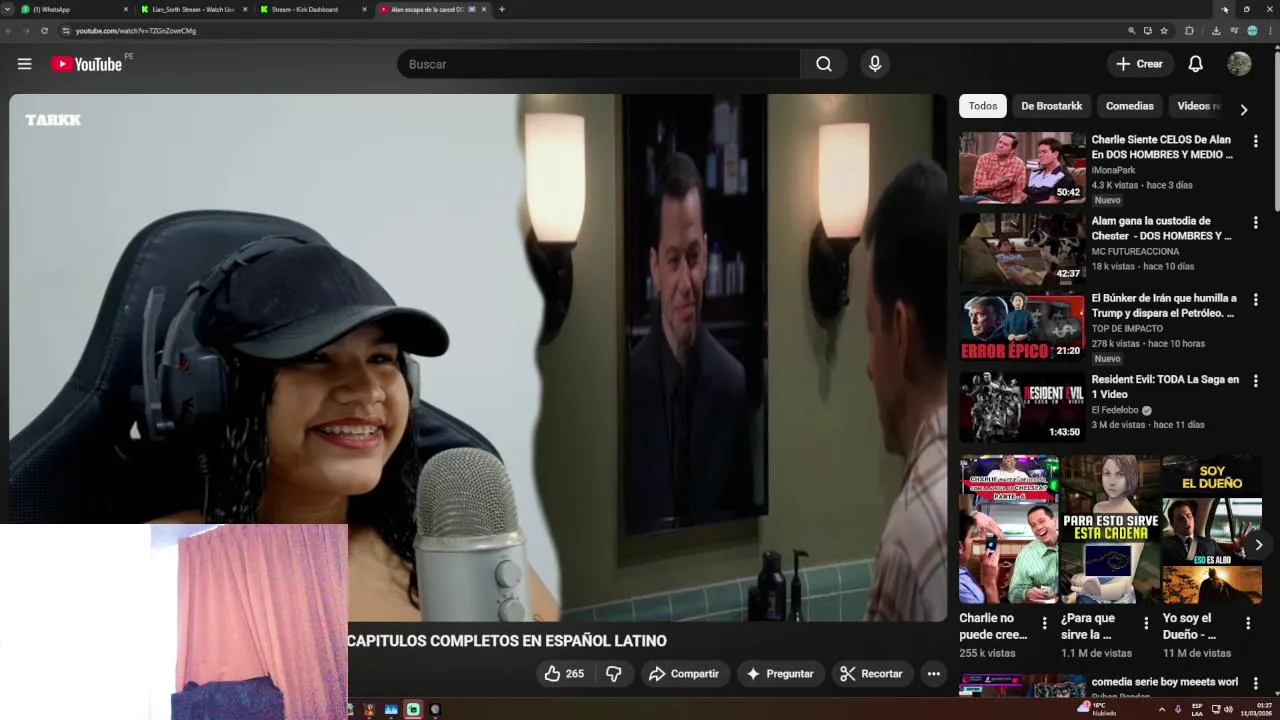Open the YouTube hamburger guide menu

coord(24,64)
